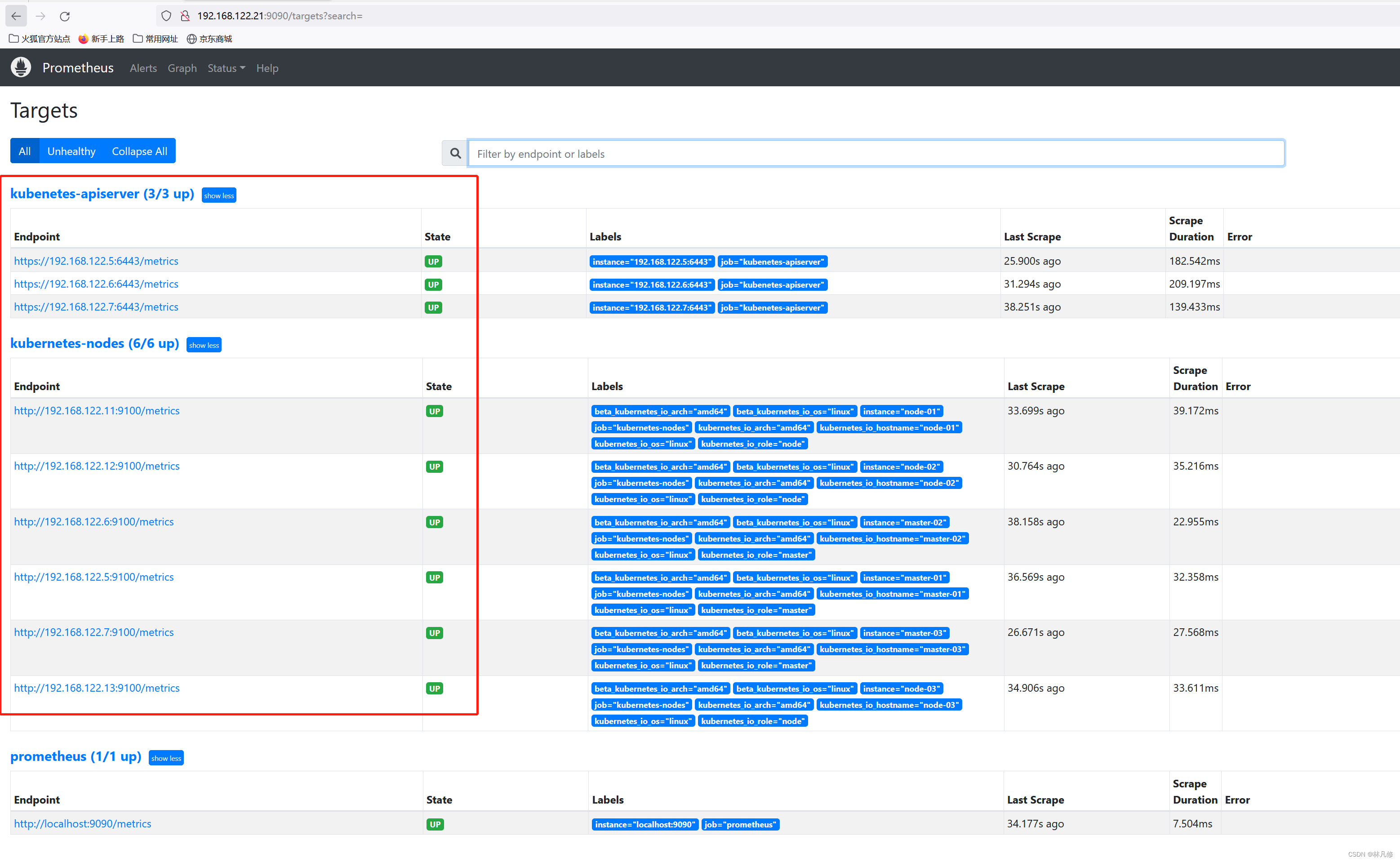Click kubernetes_io_hostname="node-01" label

coord(889,427)
